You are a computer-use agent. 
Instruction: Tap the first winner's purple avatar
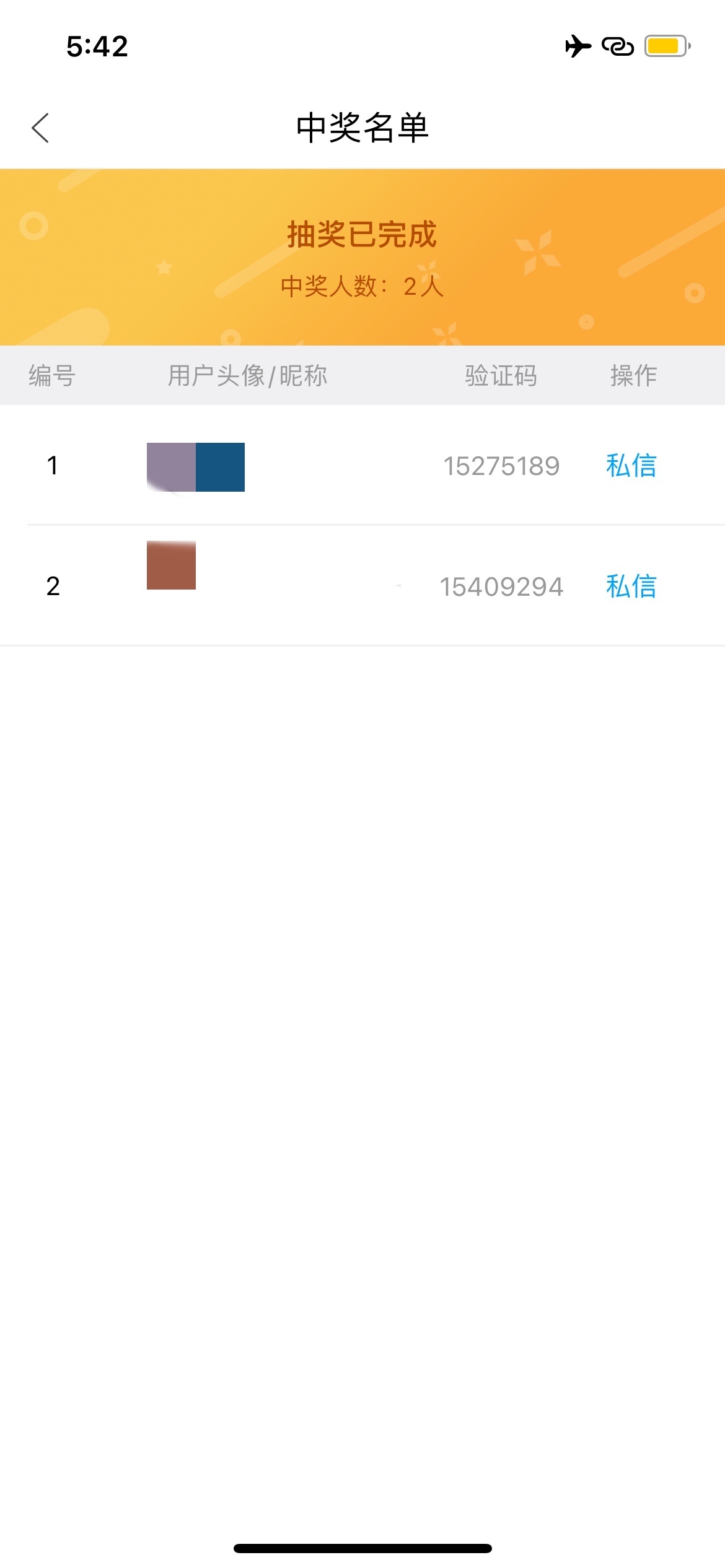(171, 467)
